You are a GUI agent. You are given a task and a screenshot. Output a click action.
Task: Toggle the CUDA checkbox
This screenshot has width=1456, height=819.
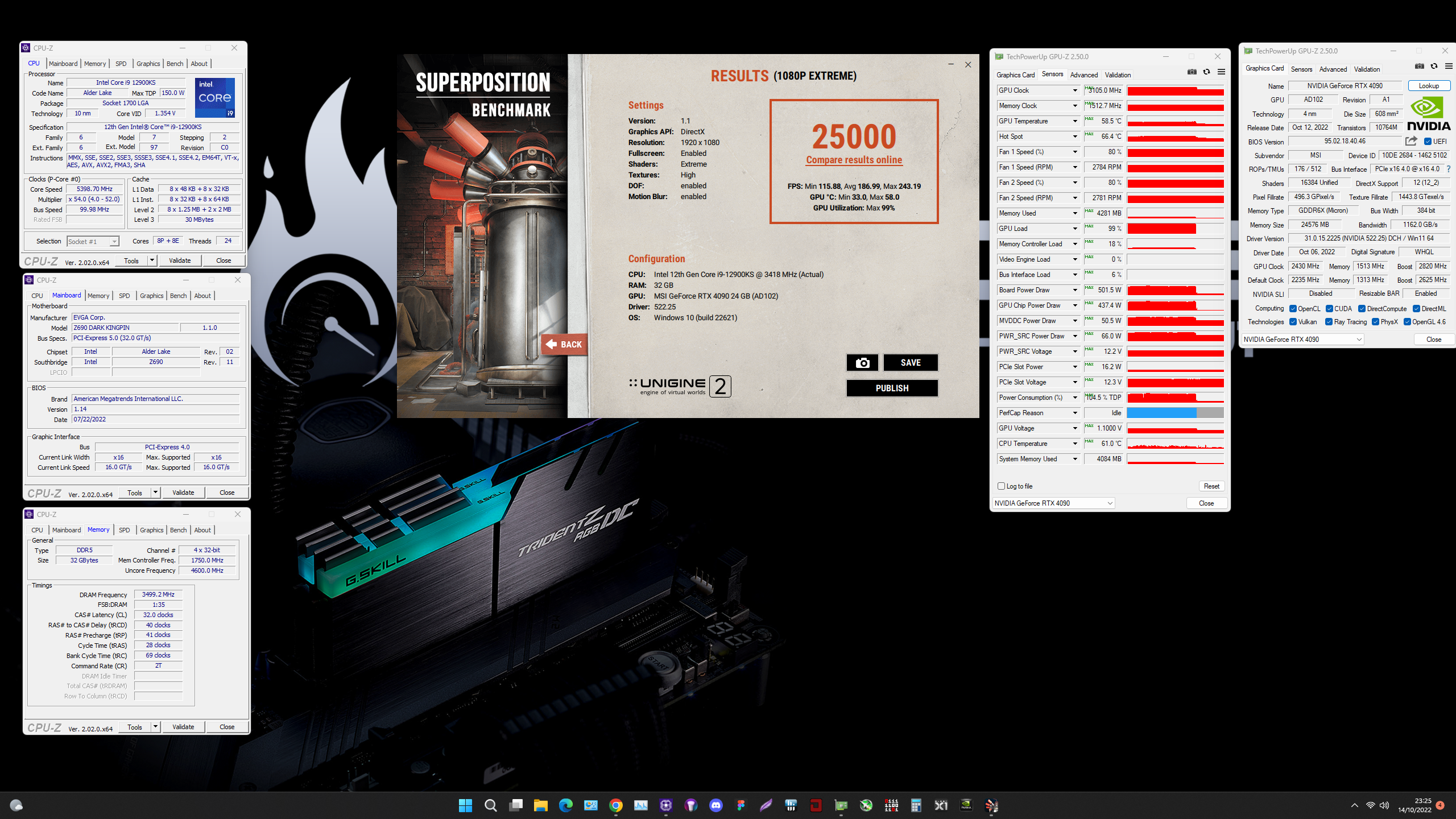click(x=1329, y=309)
